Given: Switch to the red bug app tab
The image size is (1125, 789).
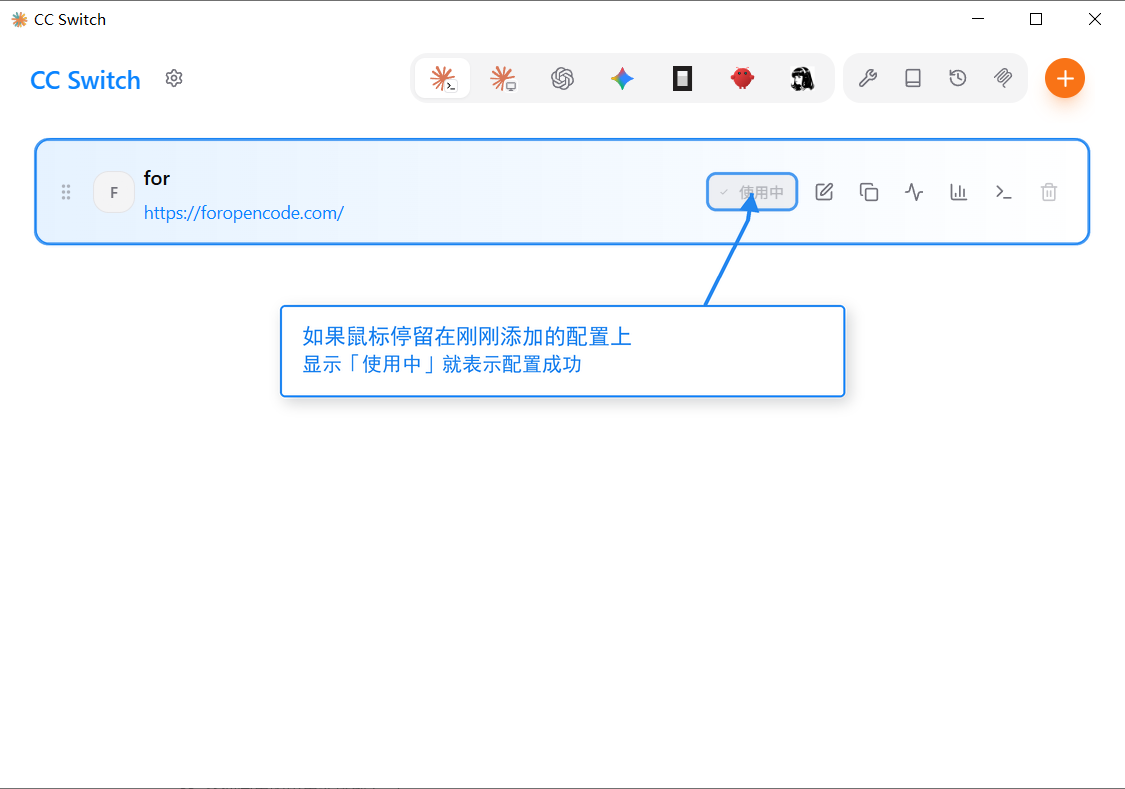Looking at the screenshot, I should point(742,78).
